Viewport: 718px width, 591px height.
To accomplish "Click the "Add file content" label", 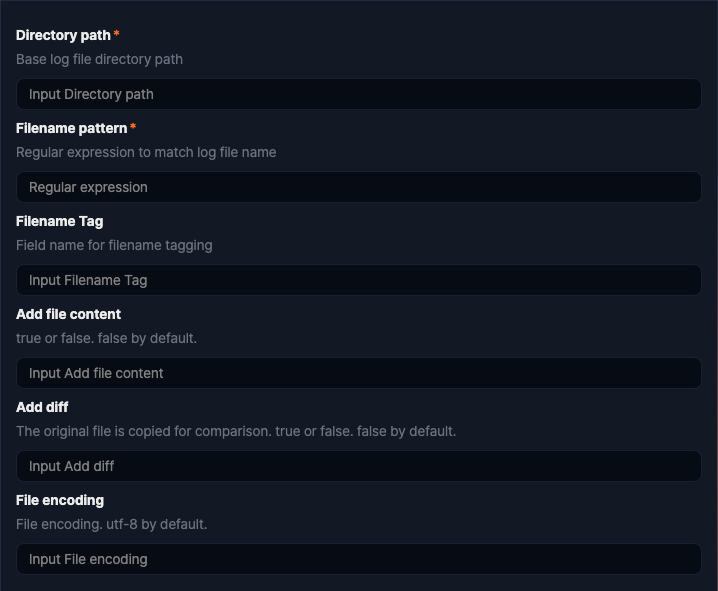I will tap(68, 314).
